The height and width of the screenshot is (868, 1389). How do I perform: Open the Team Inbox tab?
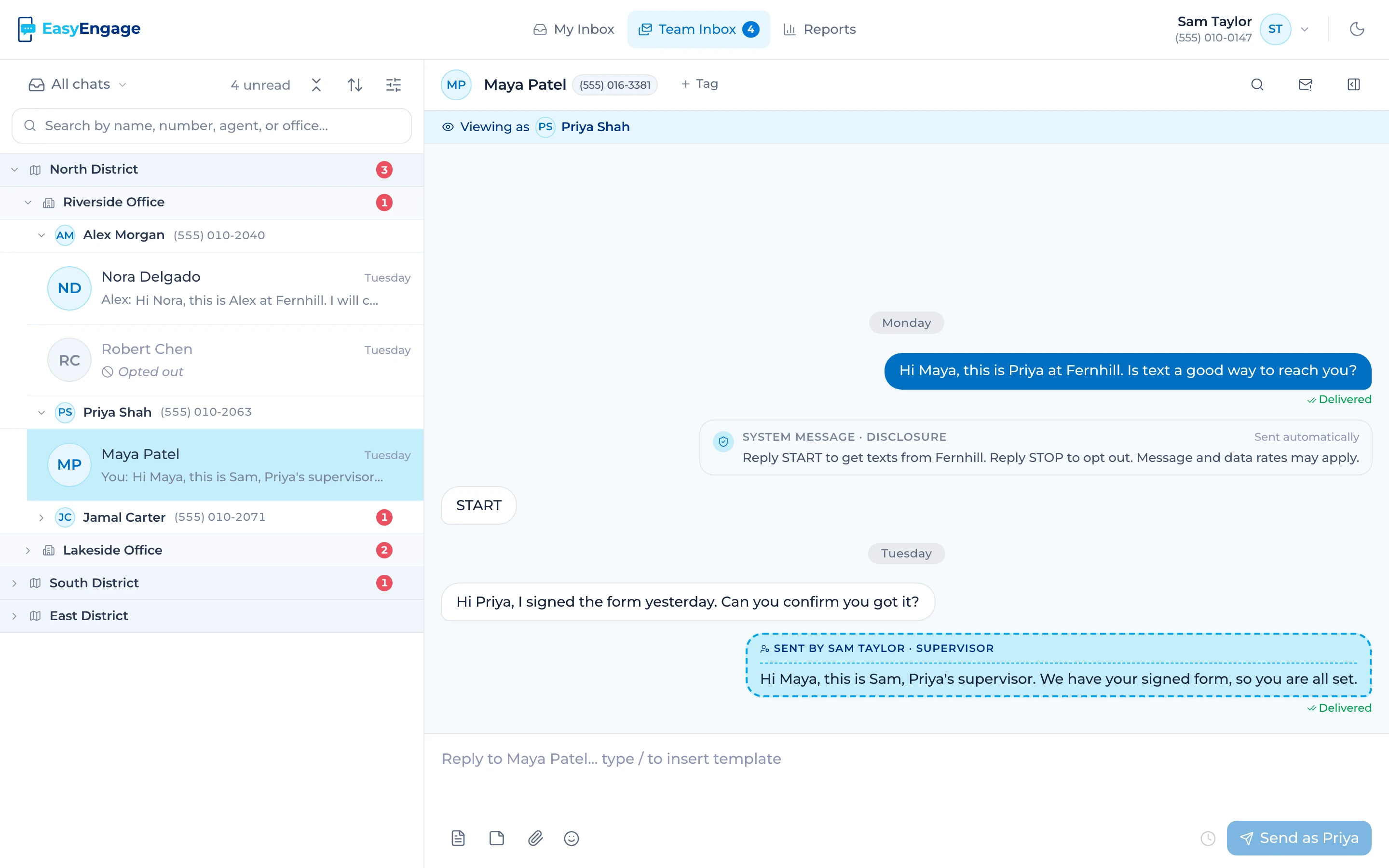pyautogui.click(x=698, y=29)
